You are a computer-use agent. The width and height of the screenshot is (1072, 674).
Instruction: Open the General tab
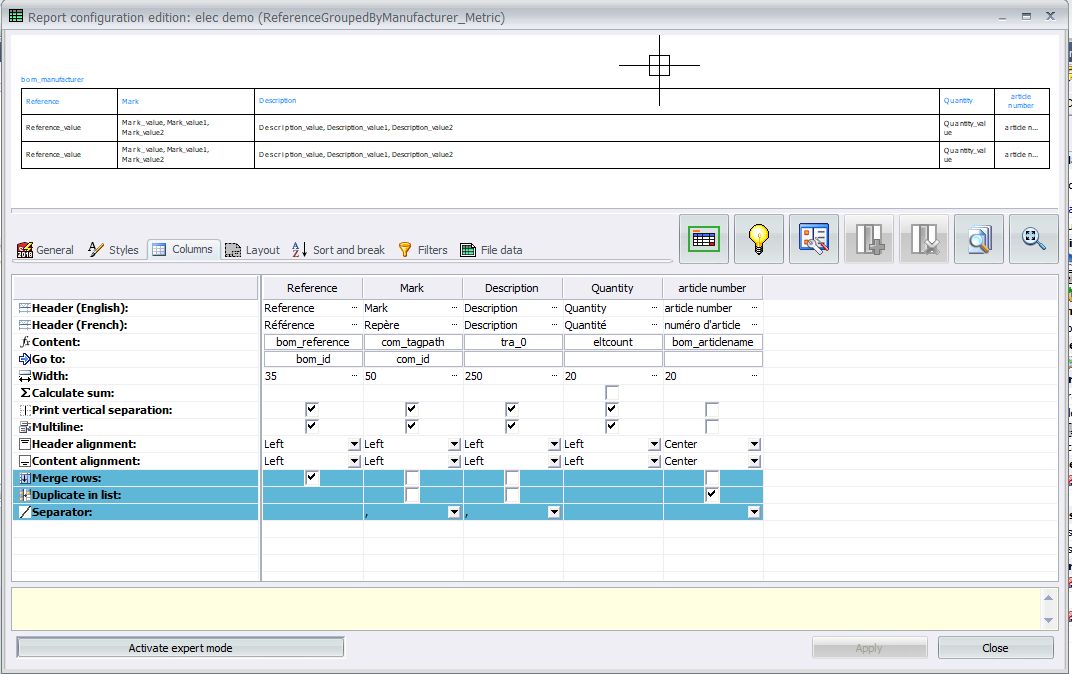[45, 250]
